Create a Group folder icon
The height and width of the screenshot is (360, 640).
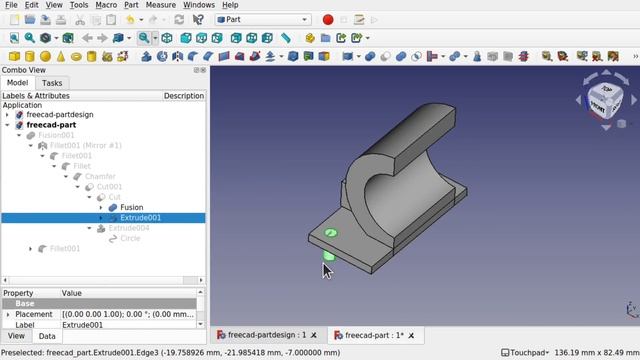326,38
